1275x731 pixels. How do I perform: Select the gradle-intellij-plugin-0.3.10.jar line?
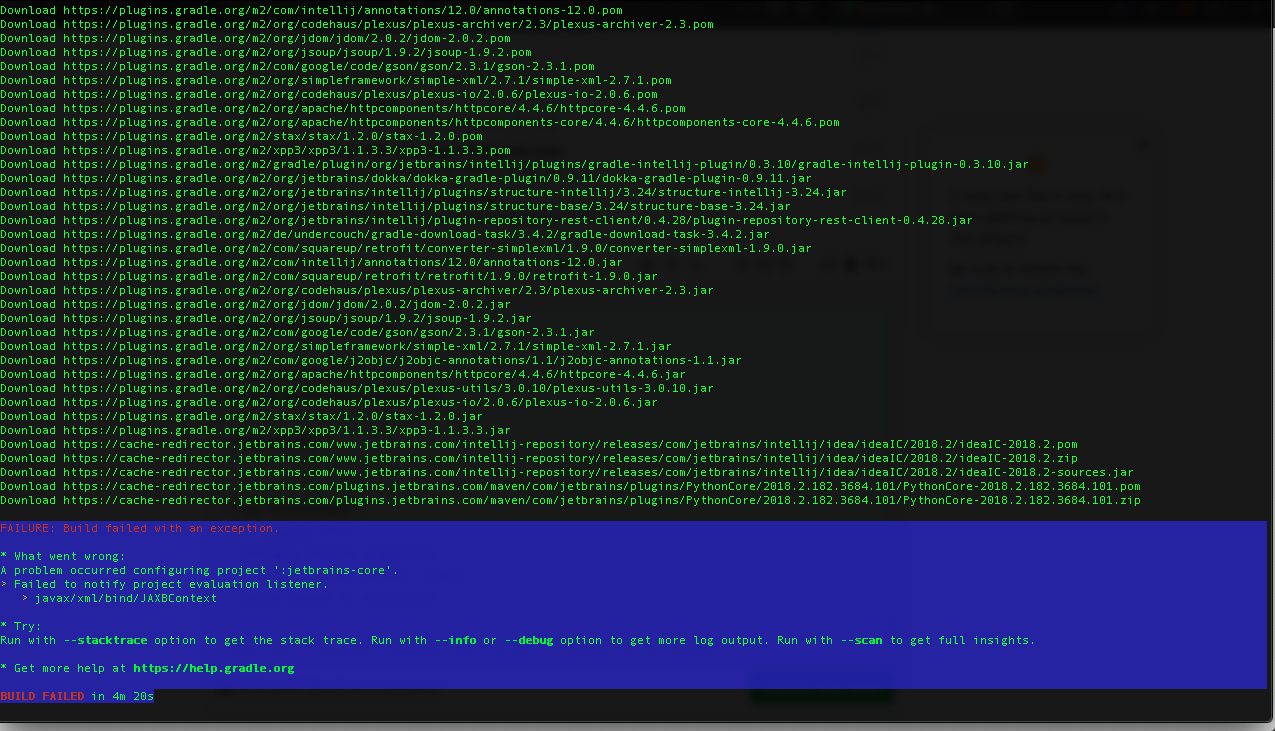(x=514, y=164)
